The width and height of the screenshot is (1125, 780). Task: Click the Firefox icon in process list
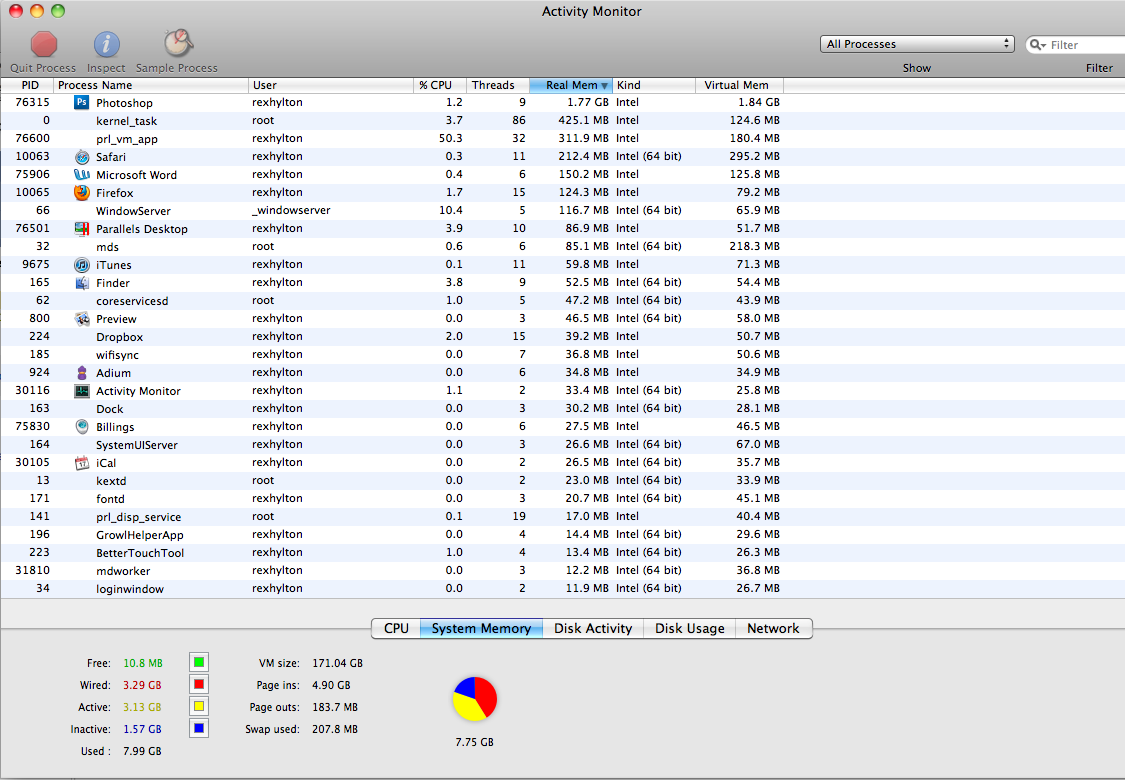pos(82,192)
